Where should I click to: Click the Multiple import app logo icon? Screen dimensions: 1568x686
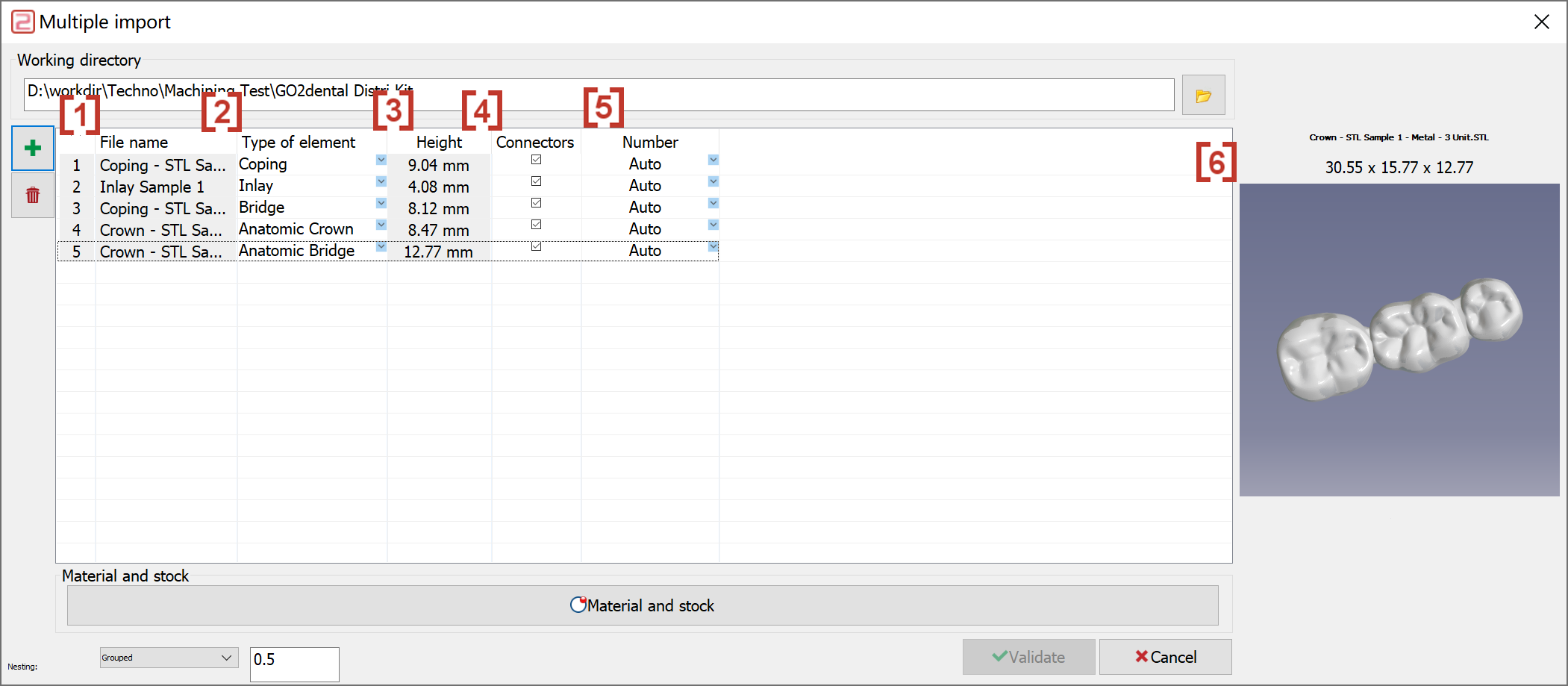point(23,22)
